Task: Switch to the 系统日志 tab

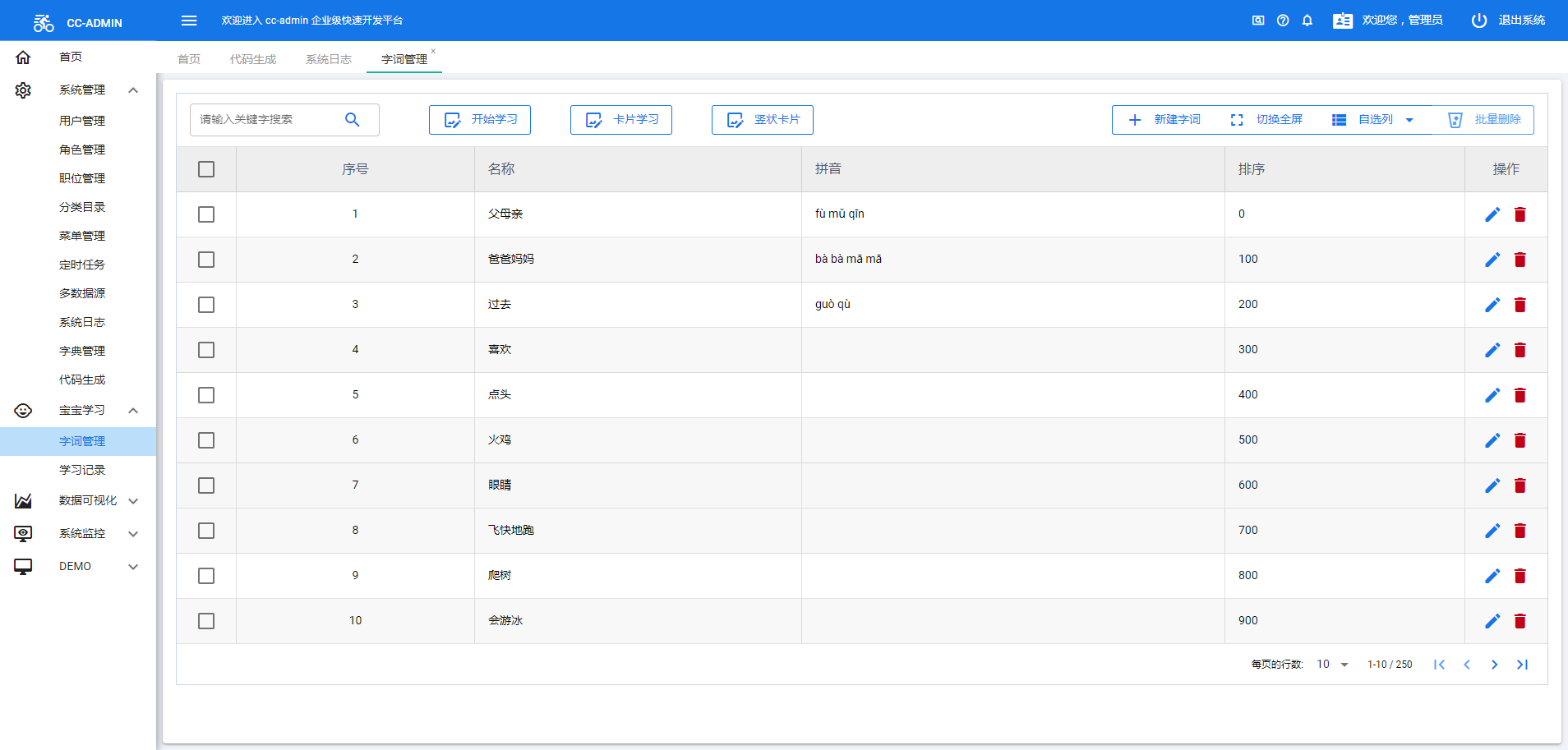Action: click(329, 59)
